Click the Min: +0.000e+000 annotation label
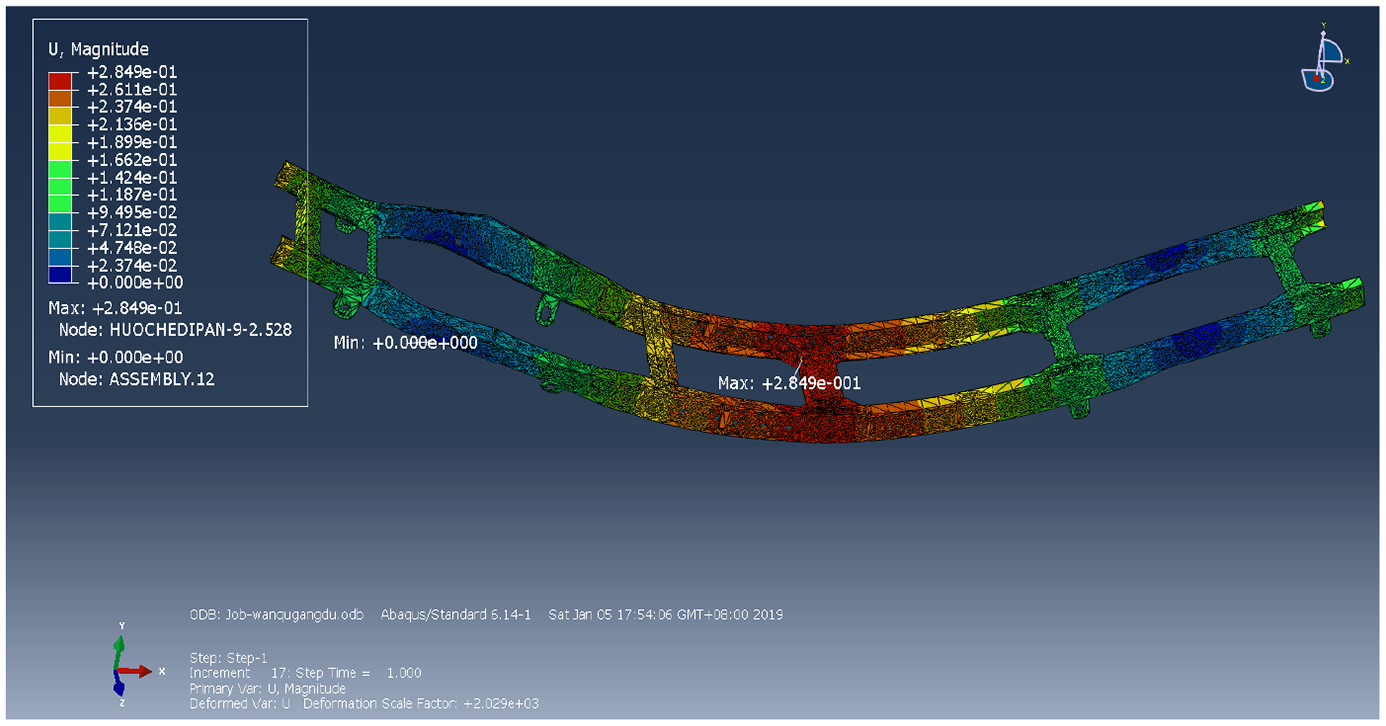The image size is (1386, 726). click(x=405, y=342)
